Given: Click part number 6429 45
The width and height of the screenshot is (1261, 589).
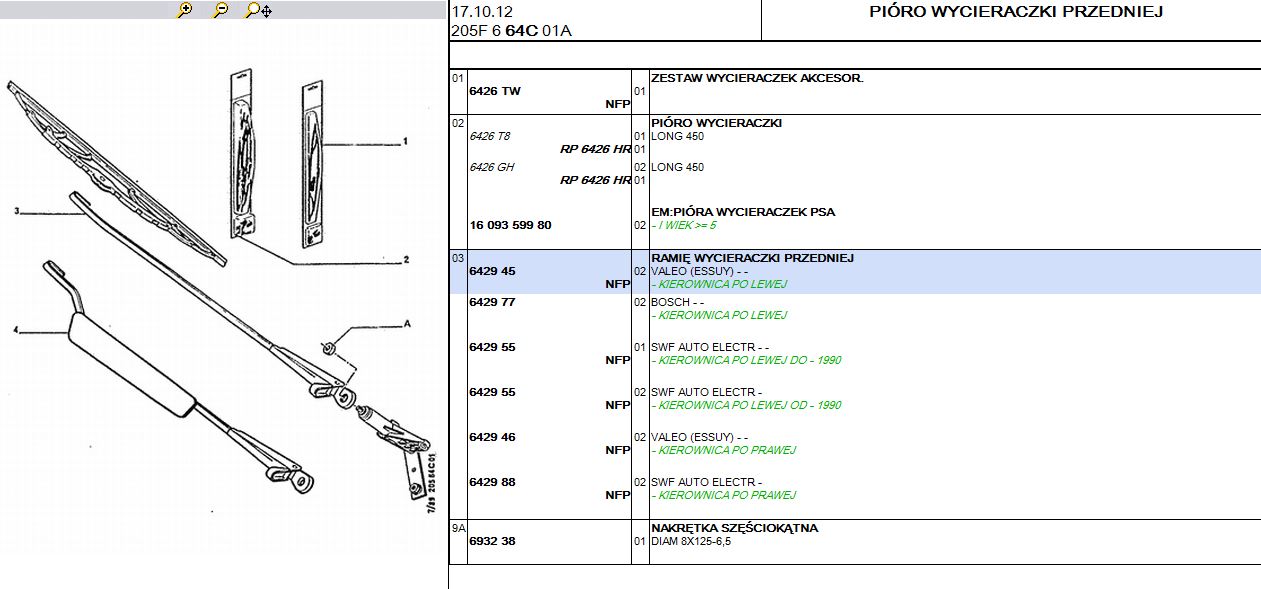Looking at the screenshot, I should click(x=492, y=271).
